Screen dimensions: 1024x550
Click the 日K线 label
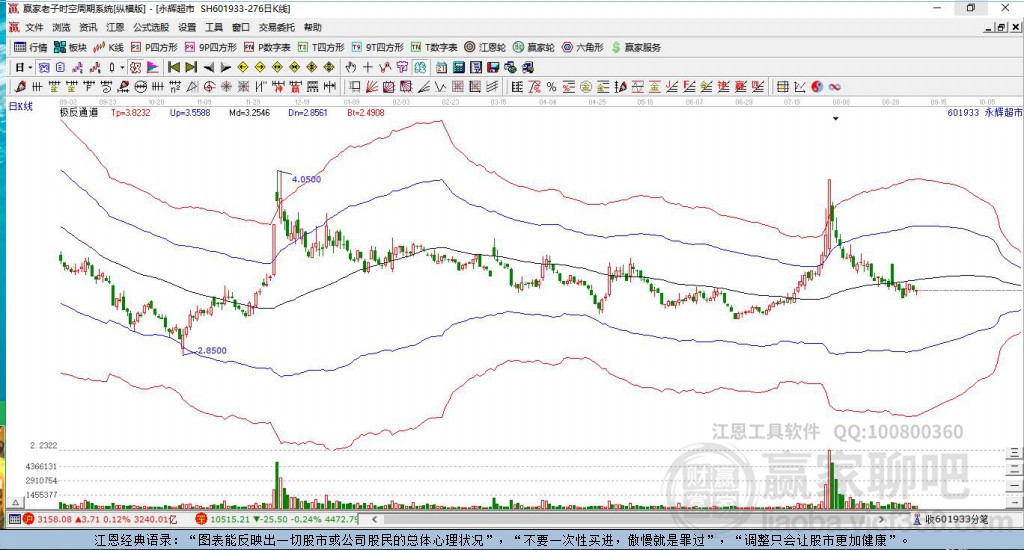click(20, 106)
